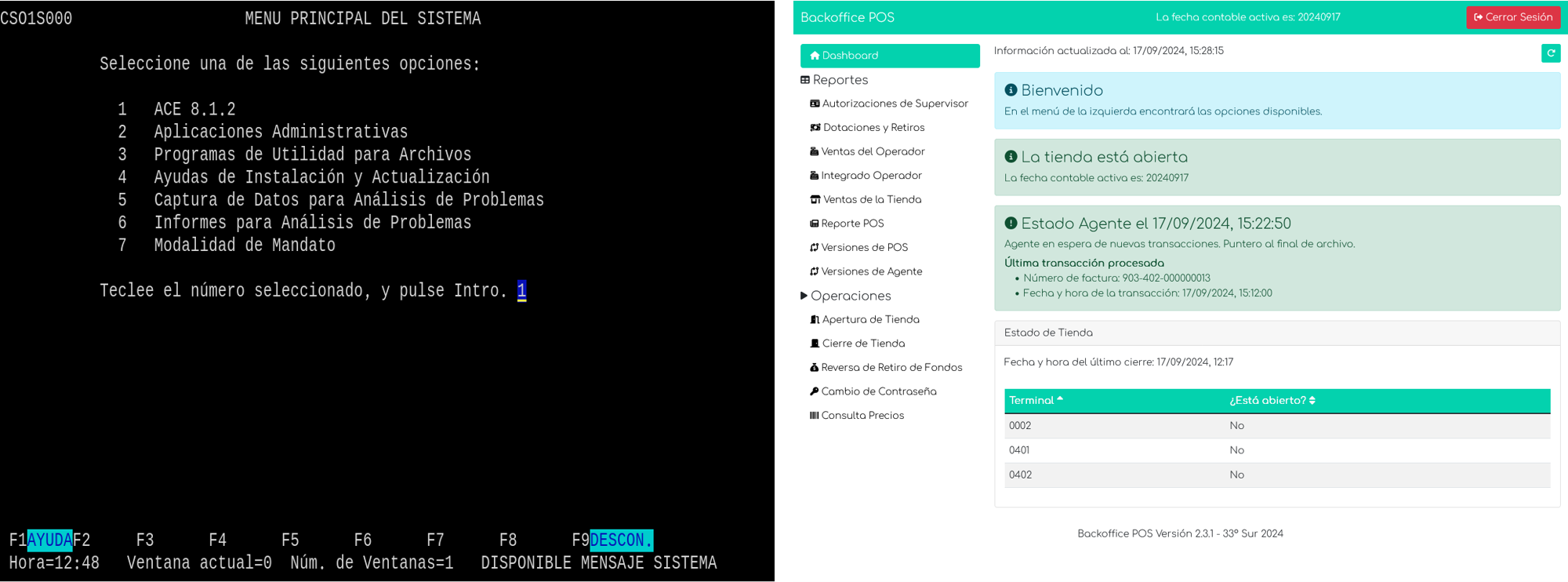Image resolution: width=1568 pixels, height=582 pixels.
Task: Select Cambio de Contraseña option
Action: coord(878,391)
